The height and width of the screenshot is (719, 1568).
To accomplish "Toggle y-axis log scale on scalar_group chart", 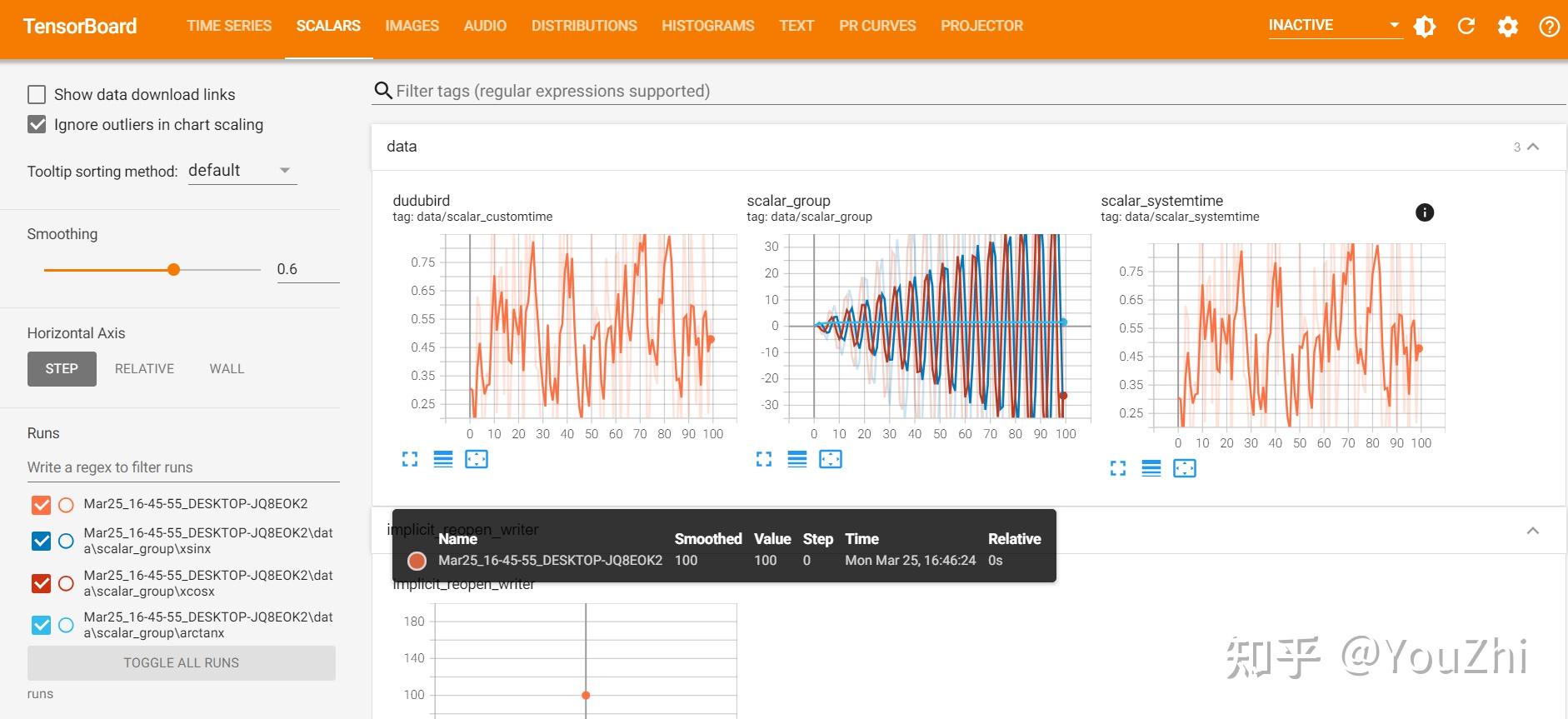I will point(797,459).
